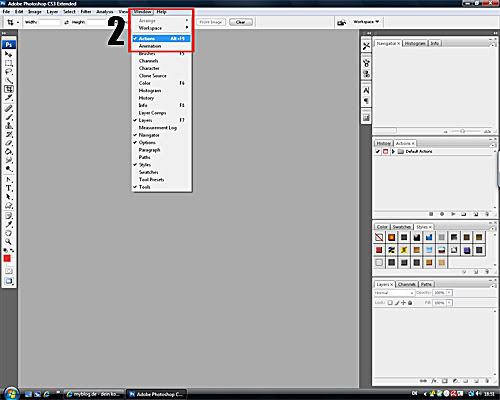Expand the Default Actions folder triangle
Viewport: 500px width, 400px height.
click(393, 151)
